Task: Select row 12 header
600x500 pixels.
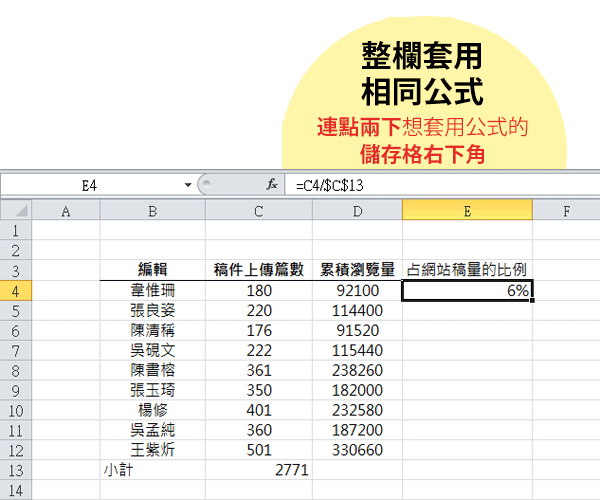Action: pyautogui.click(x=16, y=450)
